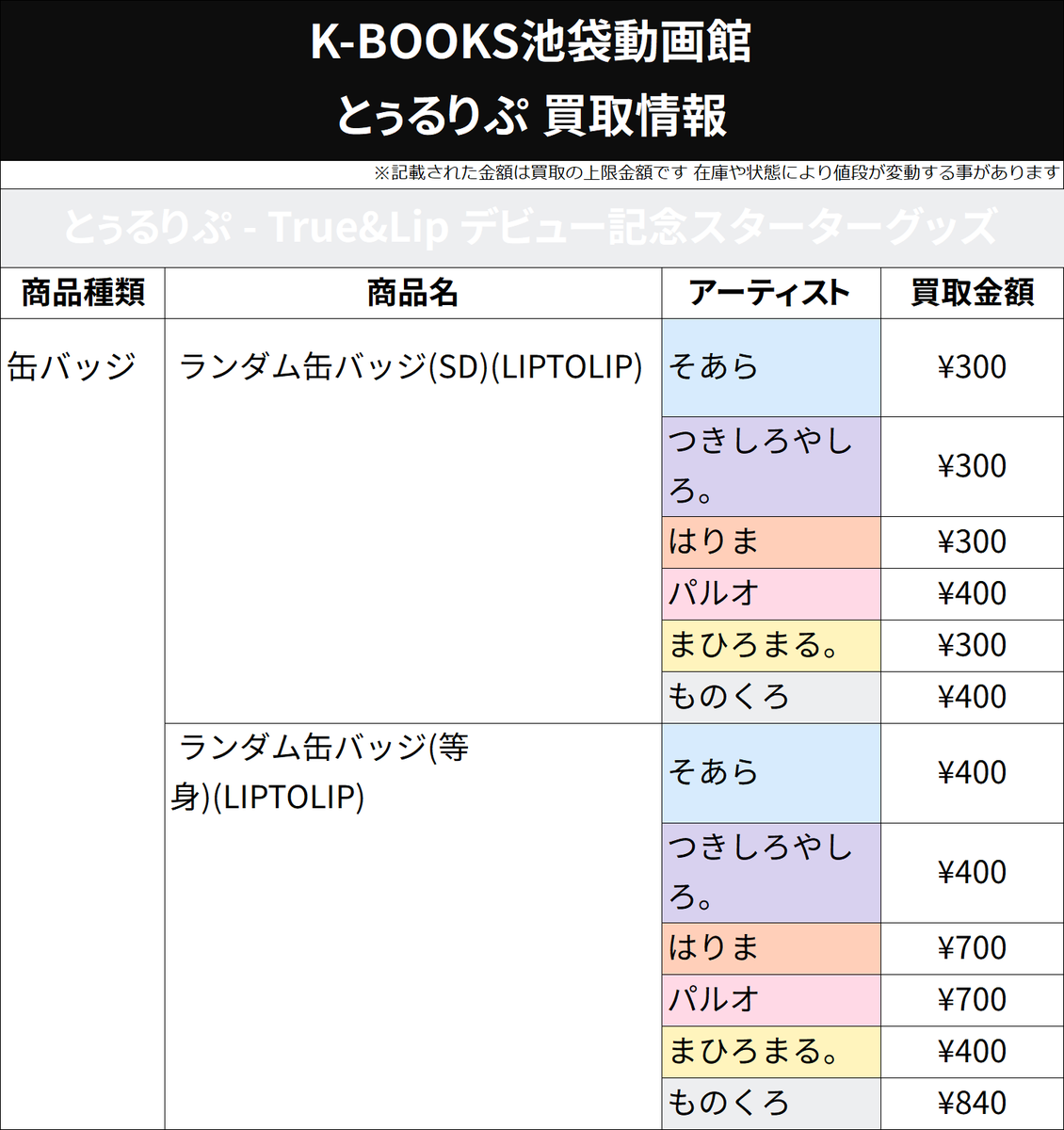This screenshot has height=1130, width=1064.
Task: Click the ¥300 price for SD はりま
Action: tap(972, 541)
